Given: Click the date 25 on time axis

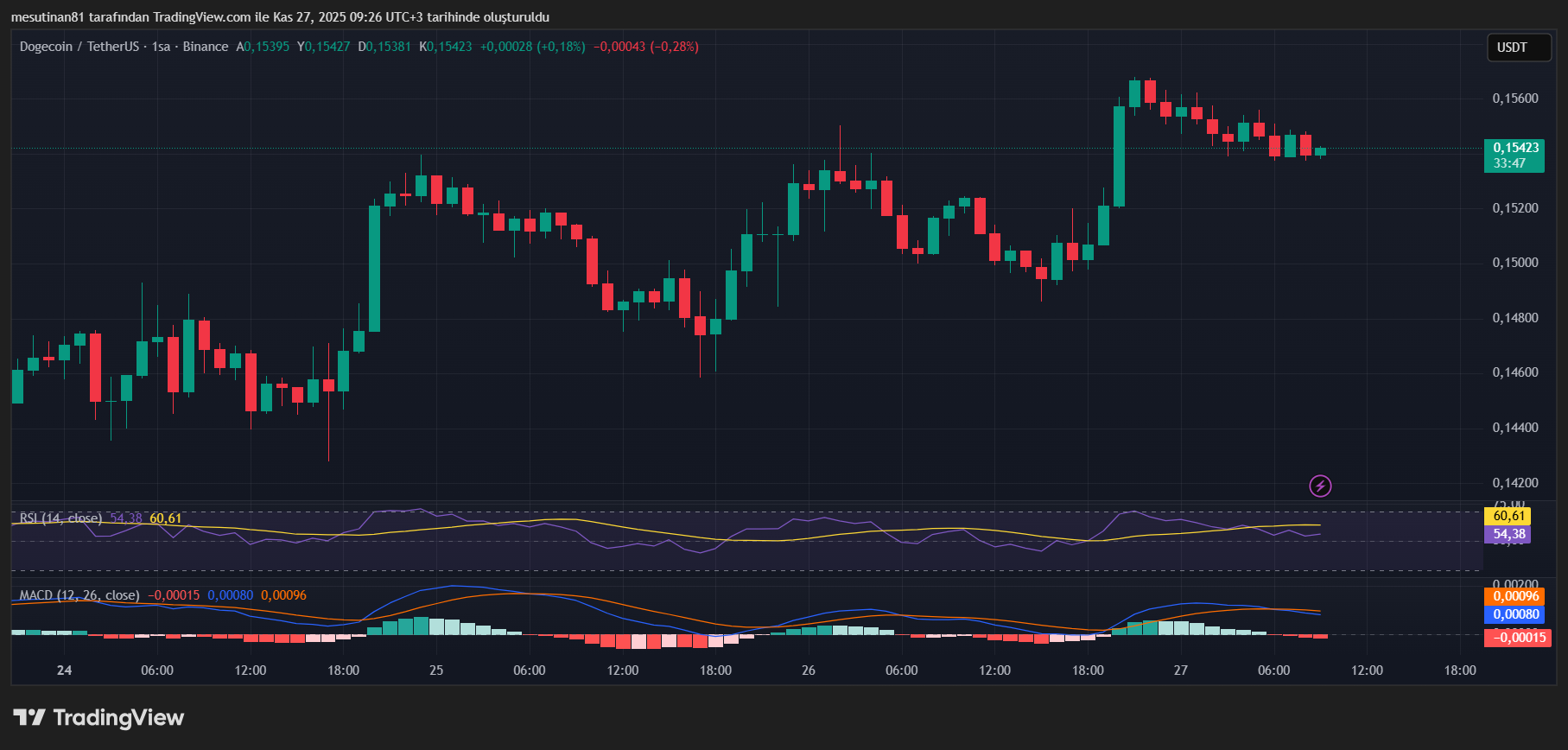Looking at the screenshot, I should (436, 671).
